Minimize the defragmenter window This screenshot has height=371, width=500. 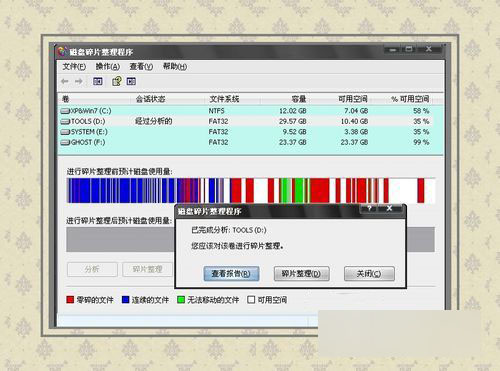(x=393, y=50)
